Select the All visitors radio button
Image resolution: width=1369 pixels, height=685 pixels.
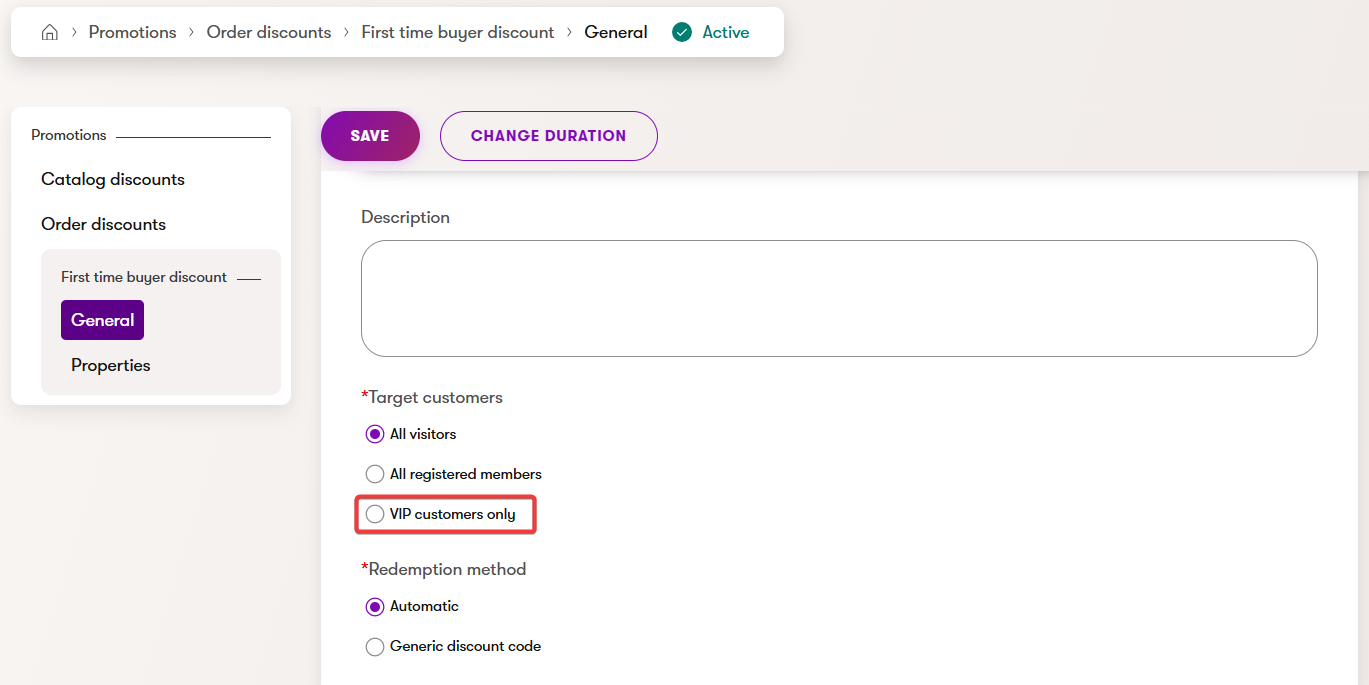click(x=375, y=433)
